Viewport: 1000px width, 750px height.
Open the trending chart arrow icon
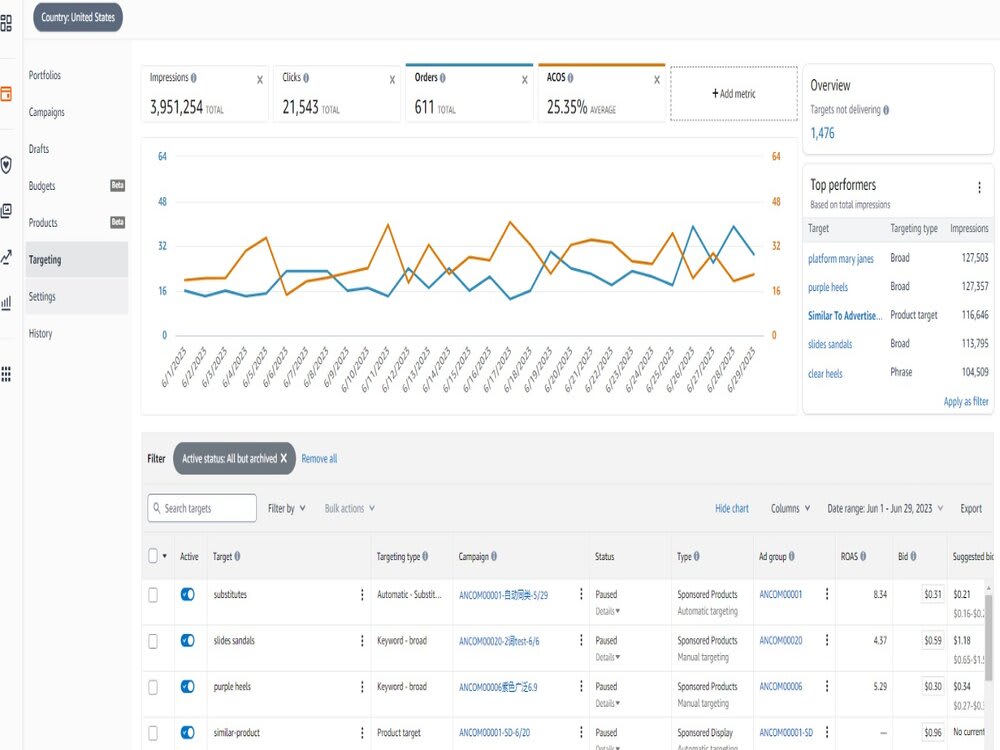coord(6,257)
